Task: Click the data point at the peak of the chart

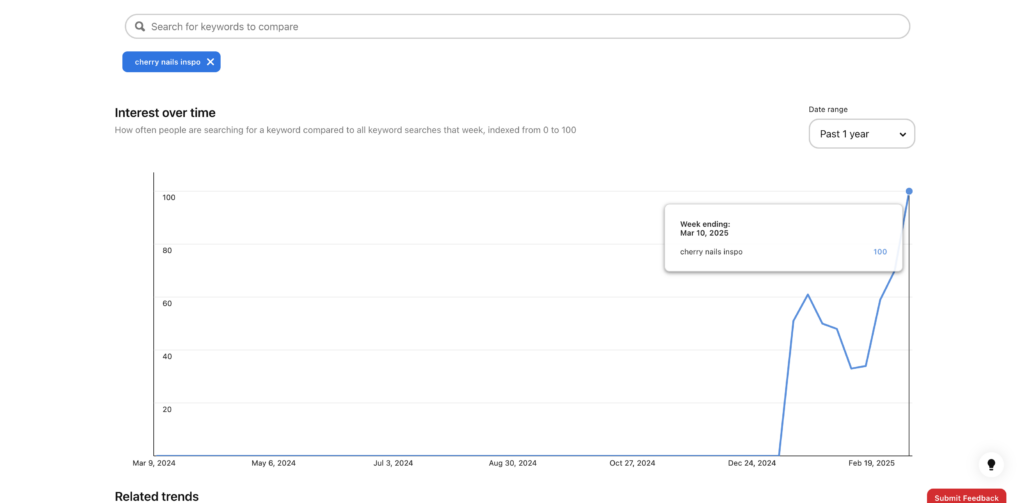Action: 909,191
